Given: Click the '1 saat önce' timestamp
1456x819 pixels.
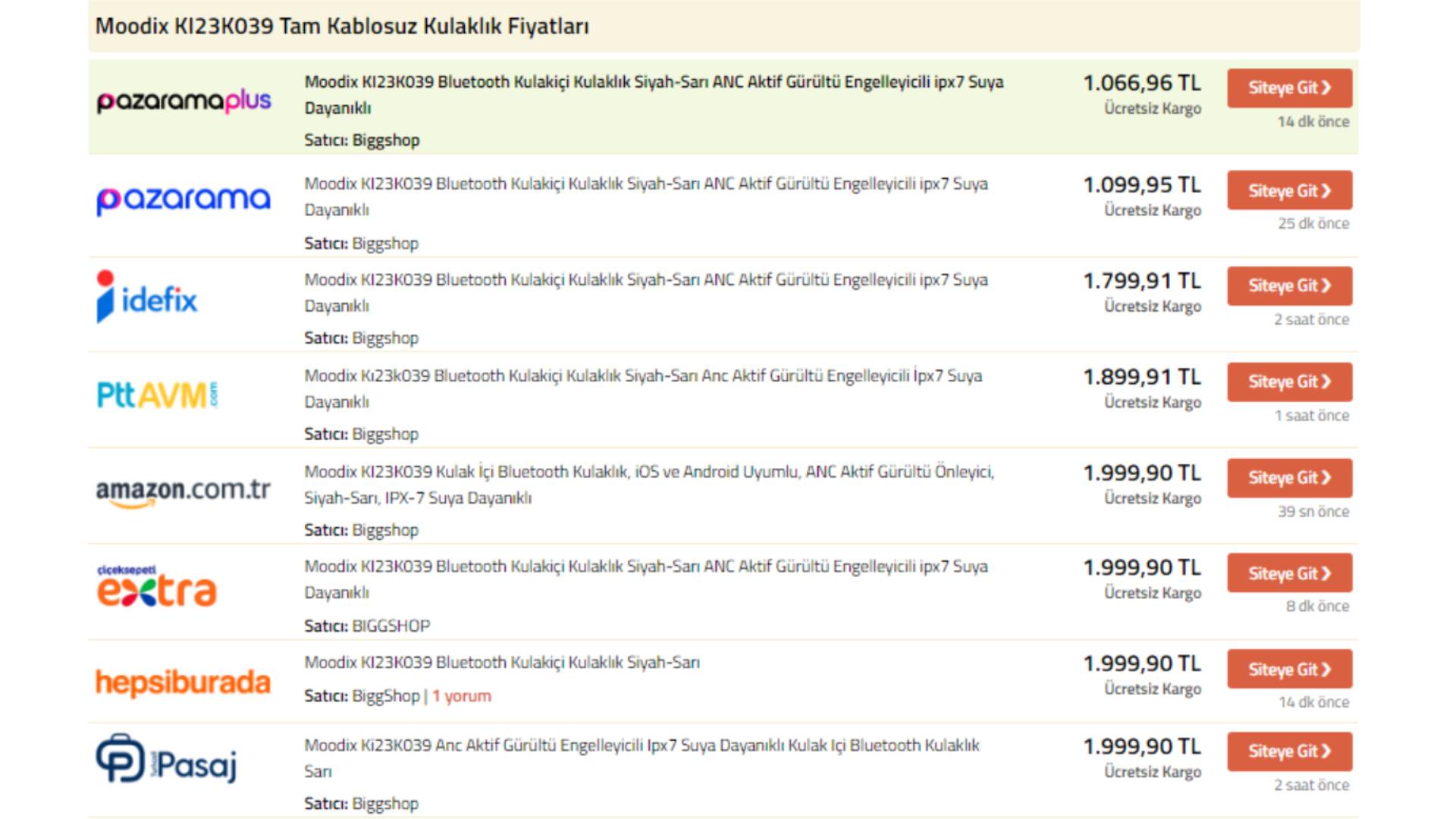Looking at the screenshot, I should pyautogui.click(x=1312, y=416).
